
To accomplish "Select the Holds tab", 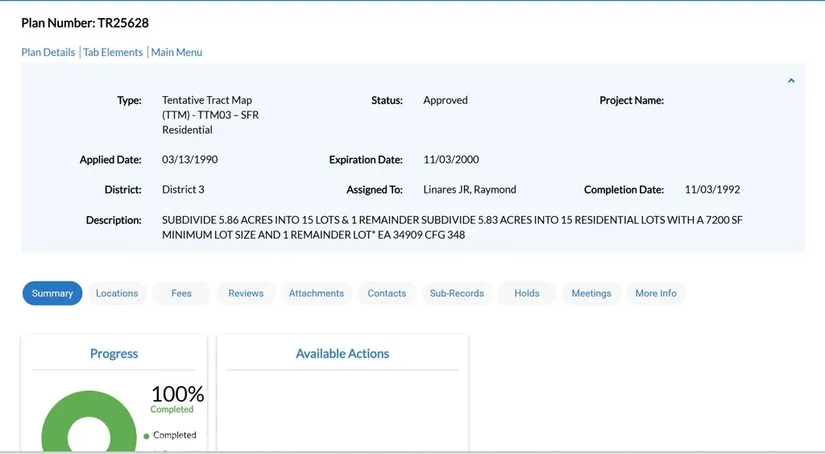I will coord(527,293).
